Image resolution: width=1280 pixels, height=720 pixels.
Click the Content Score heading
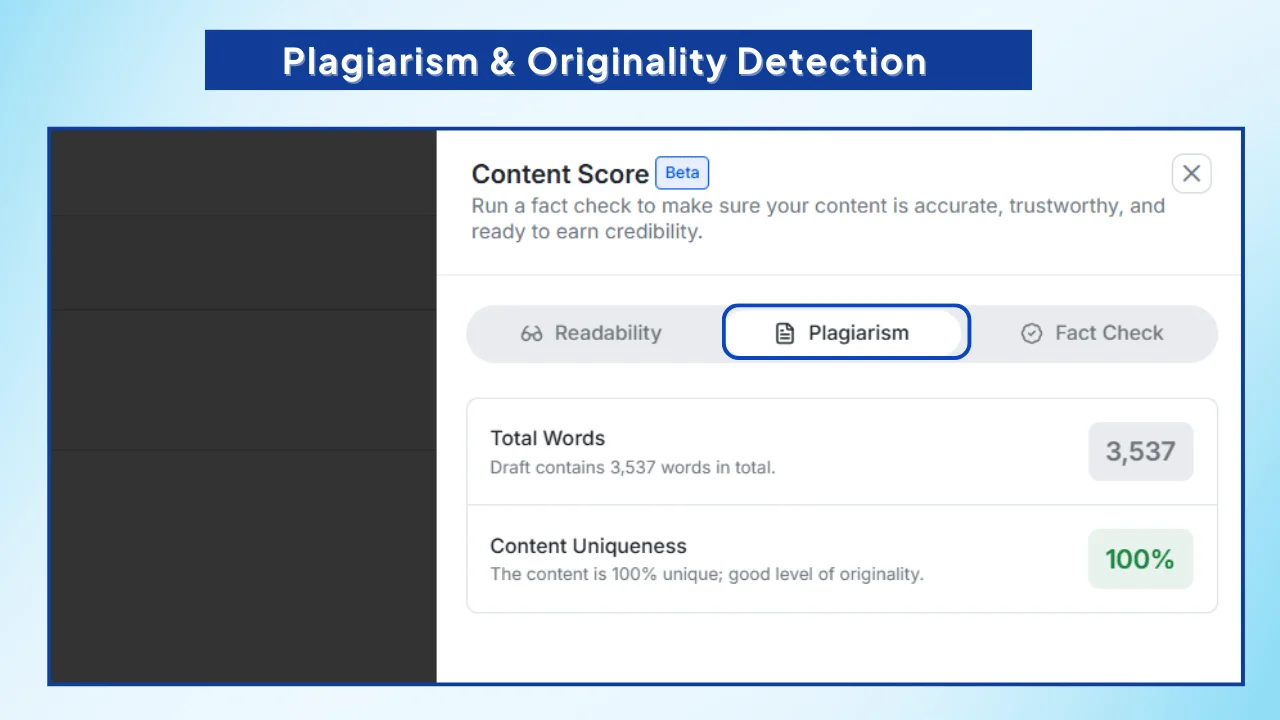(560, 174)
